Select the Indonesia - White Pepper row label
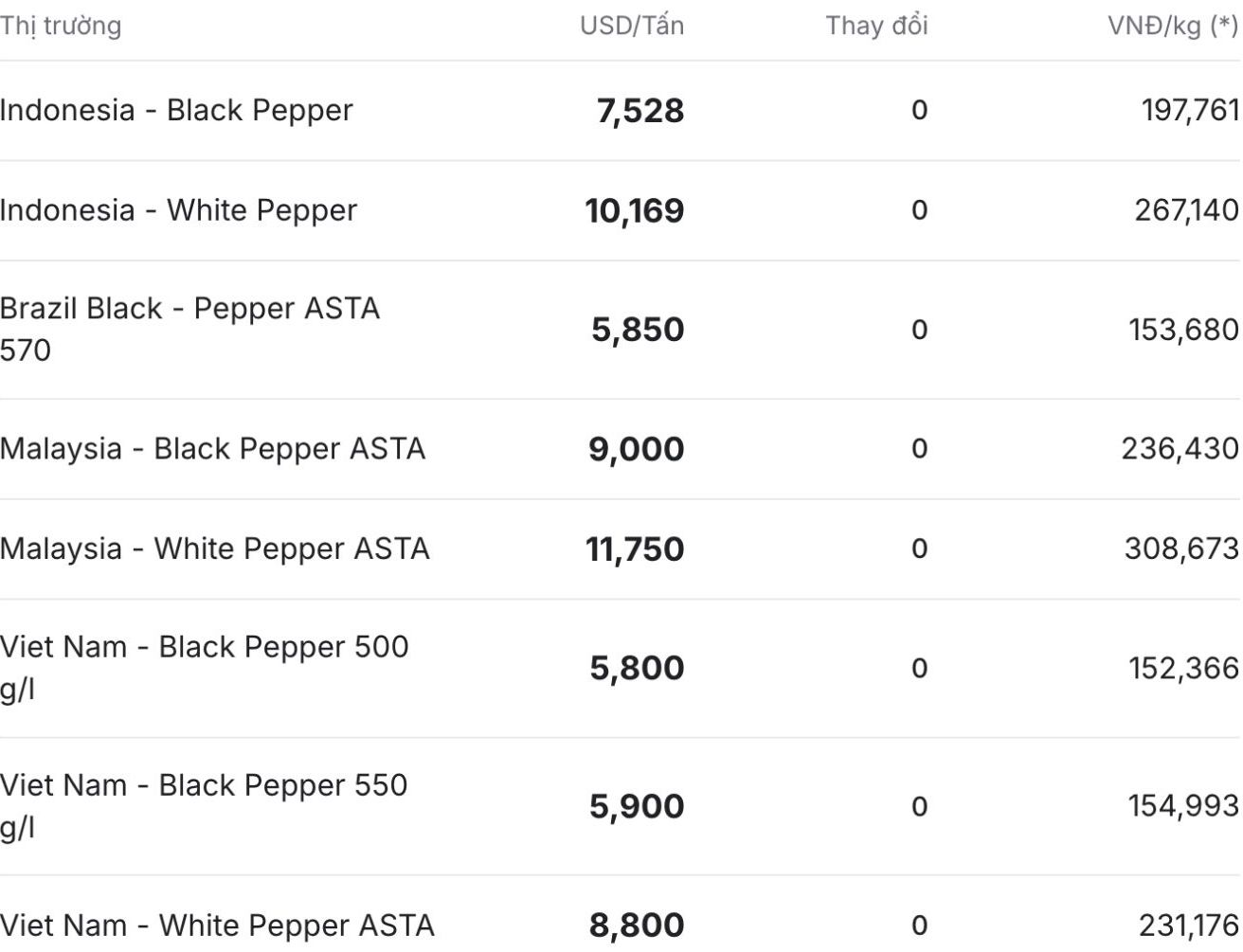The image size is (1243, 952). [178, 210]
